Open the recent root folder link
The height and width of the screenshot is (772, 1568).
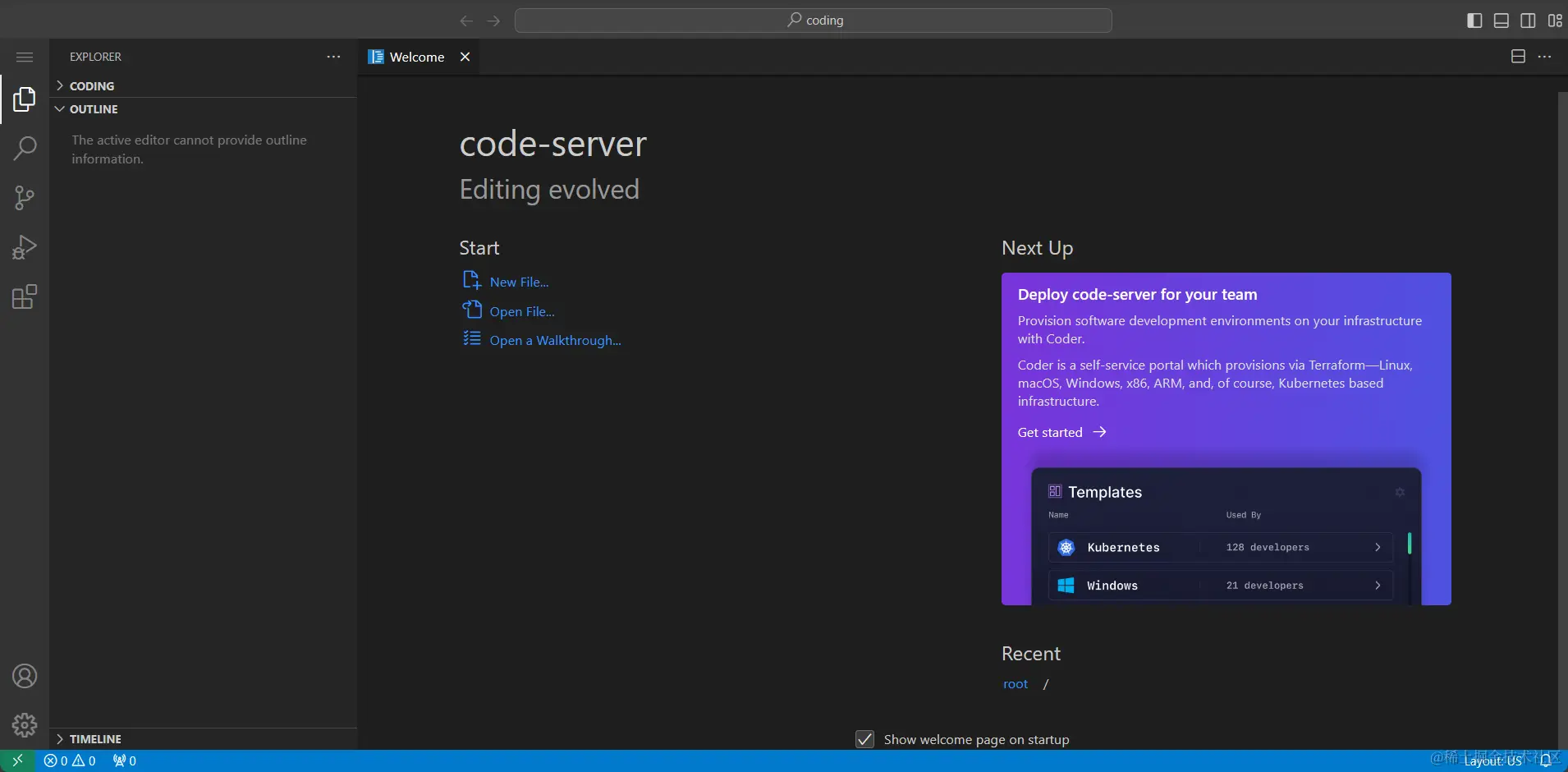coord(1016,684)
